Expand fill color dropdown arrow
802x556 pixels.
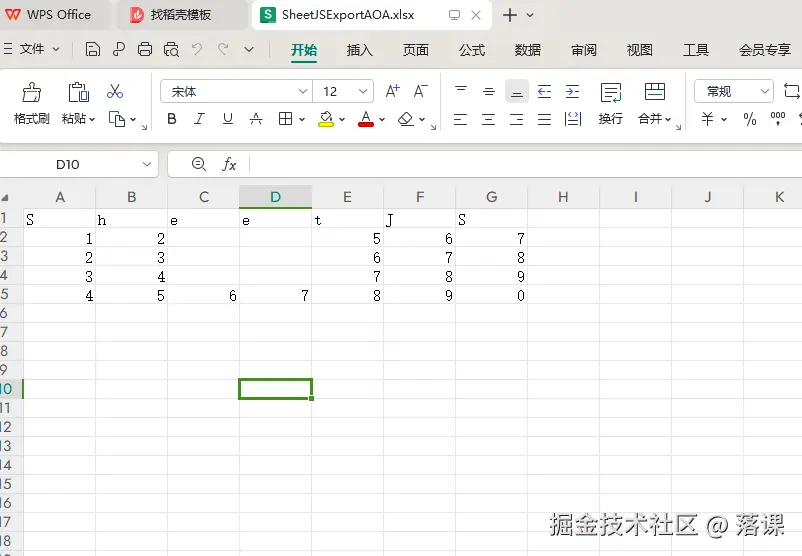pos(342,120)
